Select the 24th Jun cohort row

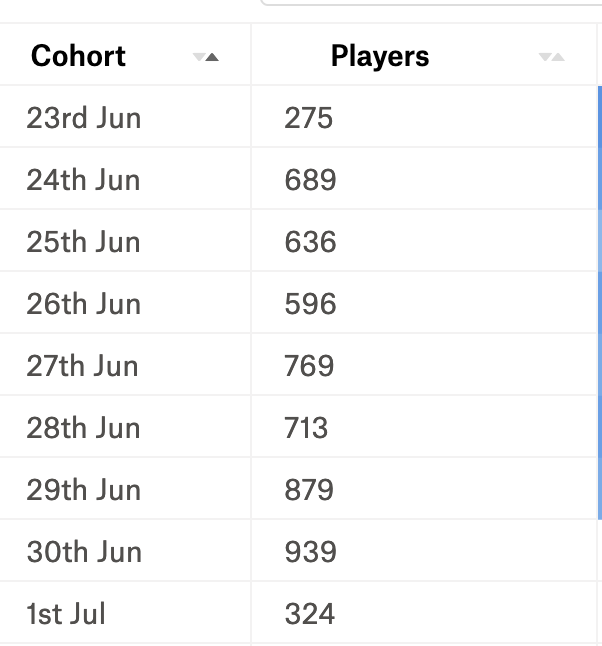point(298,178)
